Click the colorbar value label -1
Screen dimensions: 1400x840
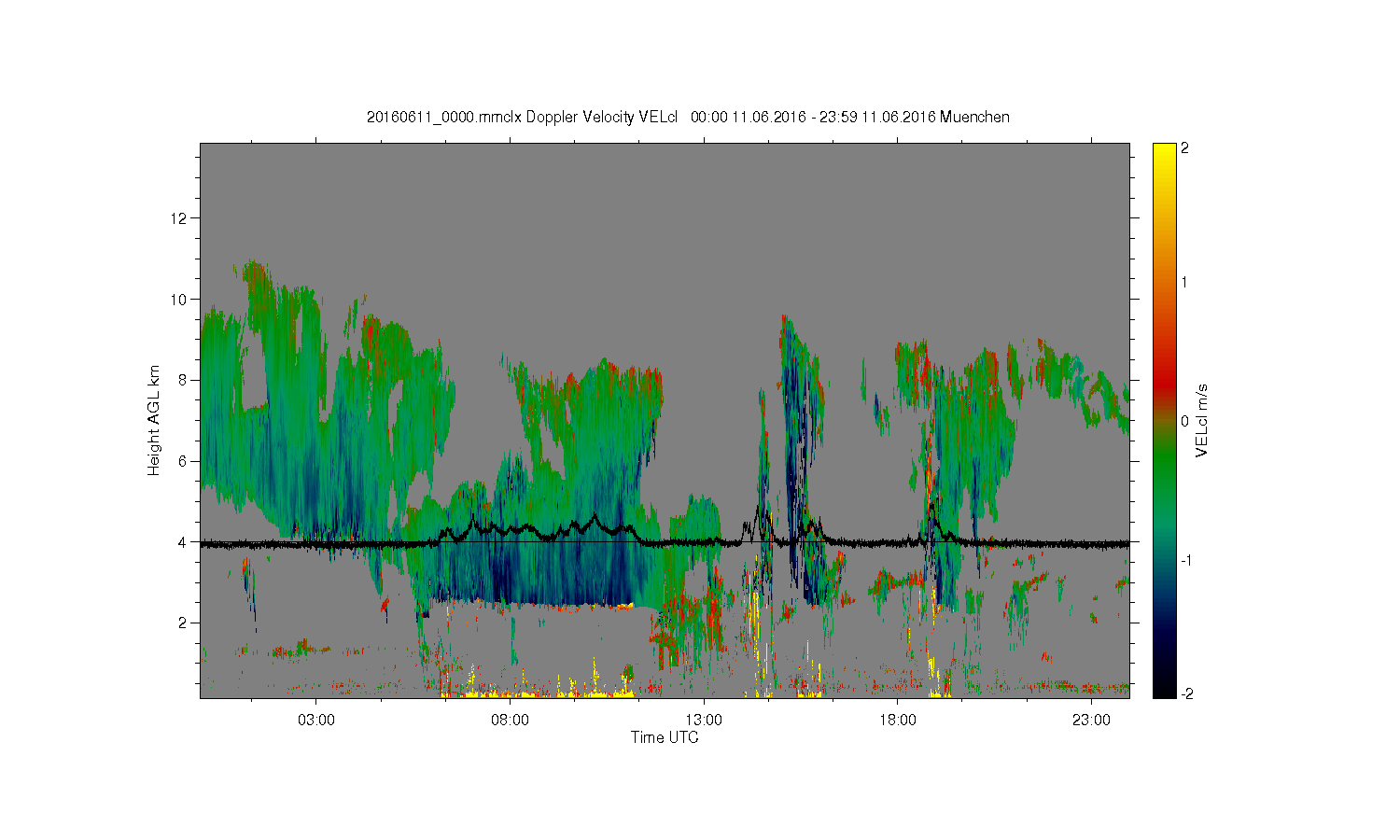tap(1184, 560)
